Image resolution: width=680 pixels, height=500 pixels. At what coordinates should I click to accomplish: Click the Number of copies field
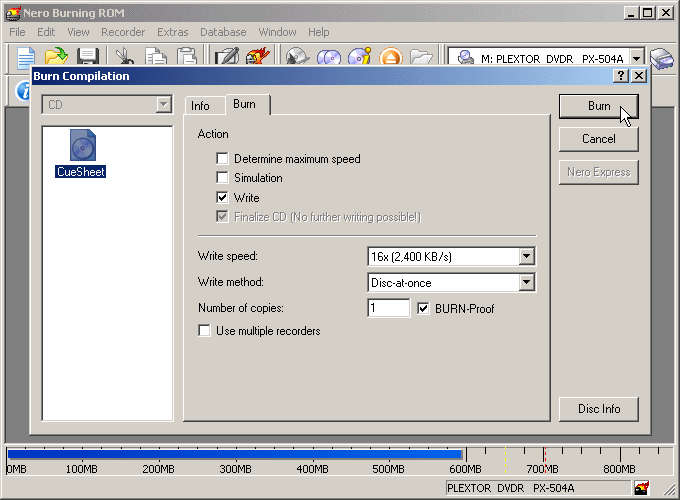click(x=388, y=309)
